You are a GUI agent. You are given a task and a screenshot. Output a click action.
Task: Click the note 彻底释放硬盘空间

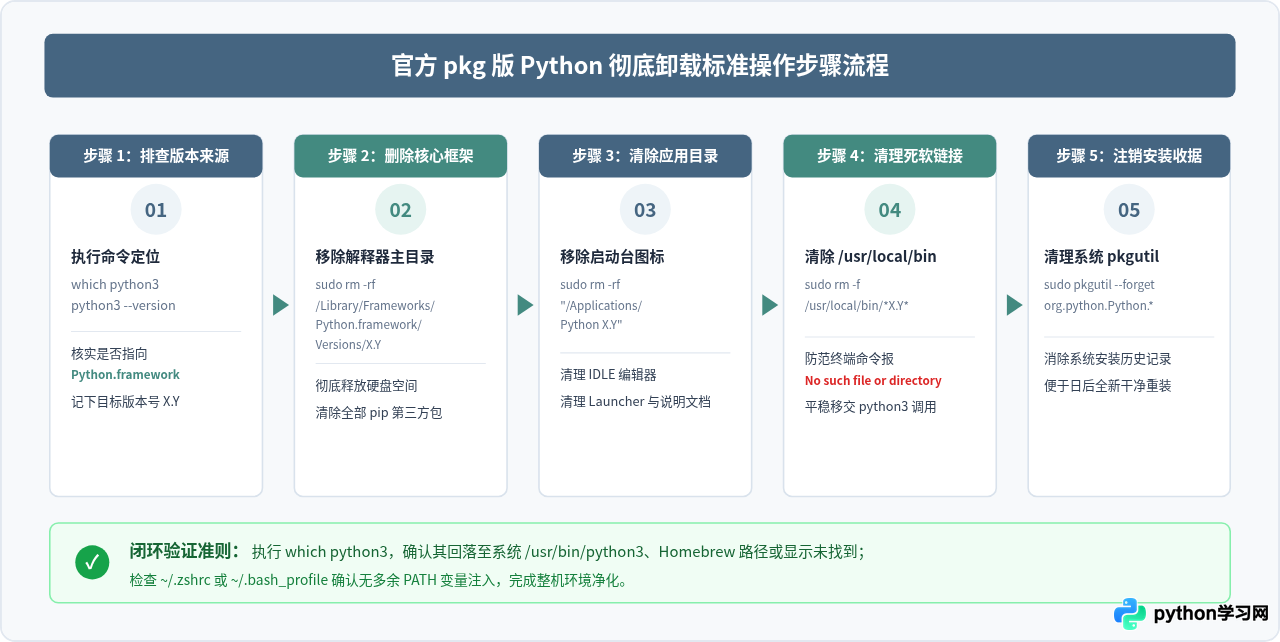[x=366, y=386]
